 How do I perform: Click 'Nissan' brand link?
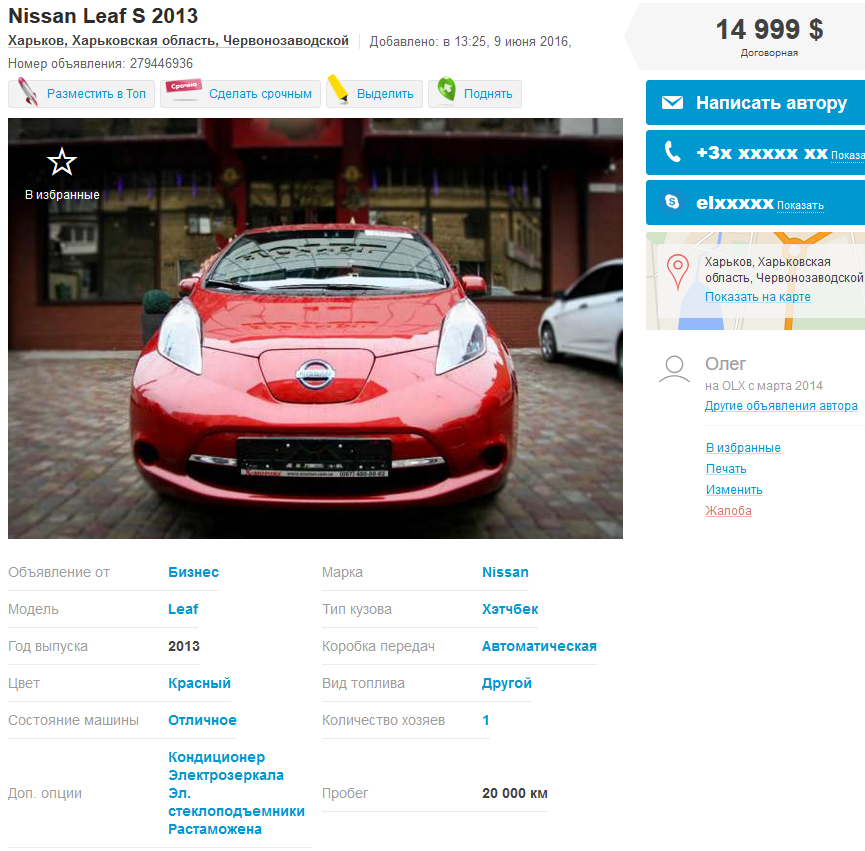[505, 572]
